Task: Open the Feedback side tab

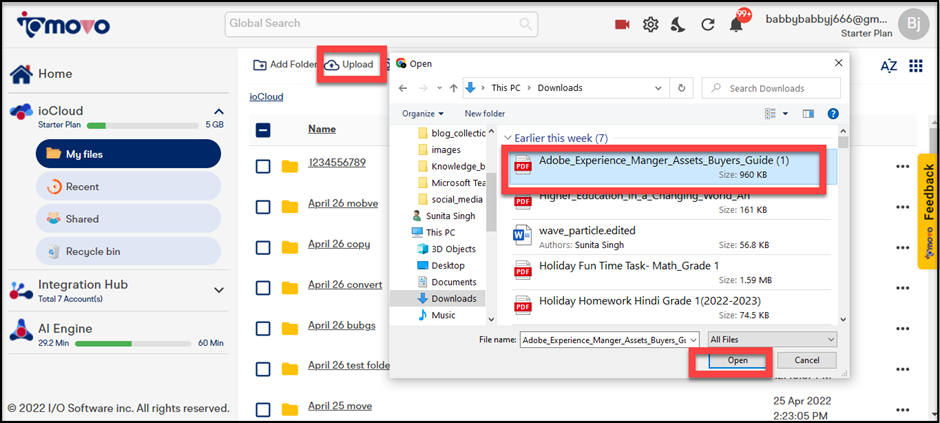Action: [x=928, y=212]
